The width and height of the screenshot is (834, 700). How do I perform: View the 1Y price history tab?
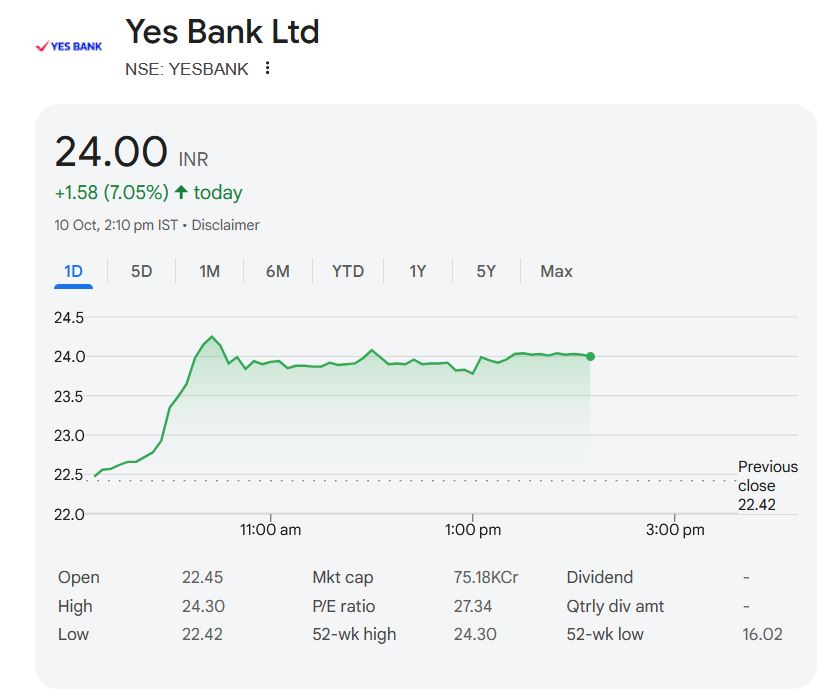[x=417, y=271]
